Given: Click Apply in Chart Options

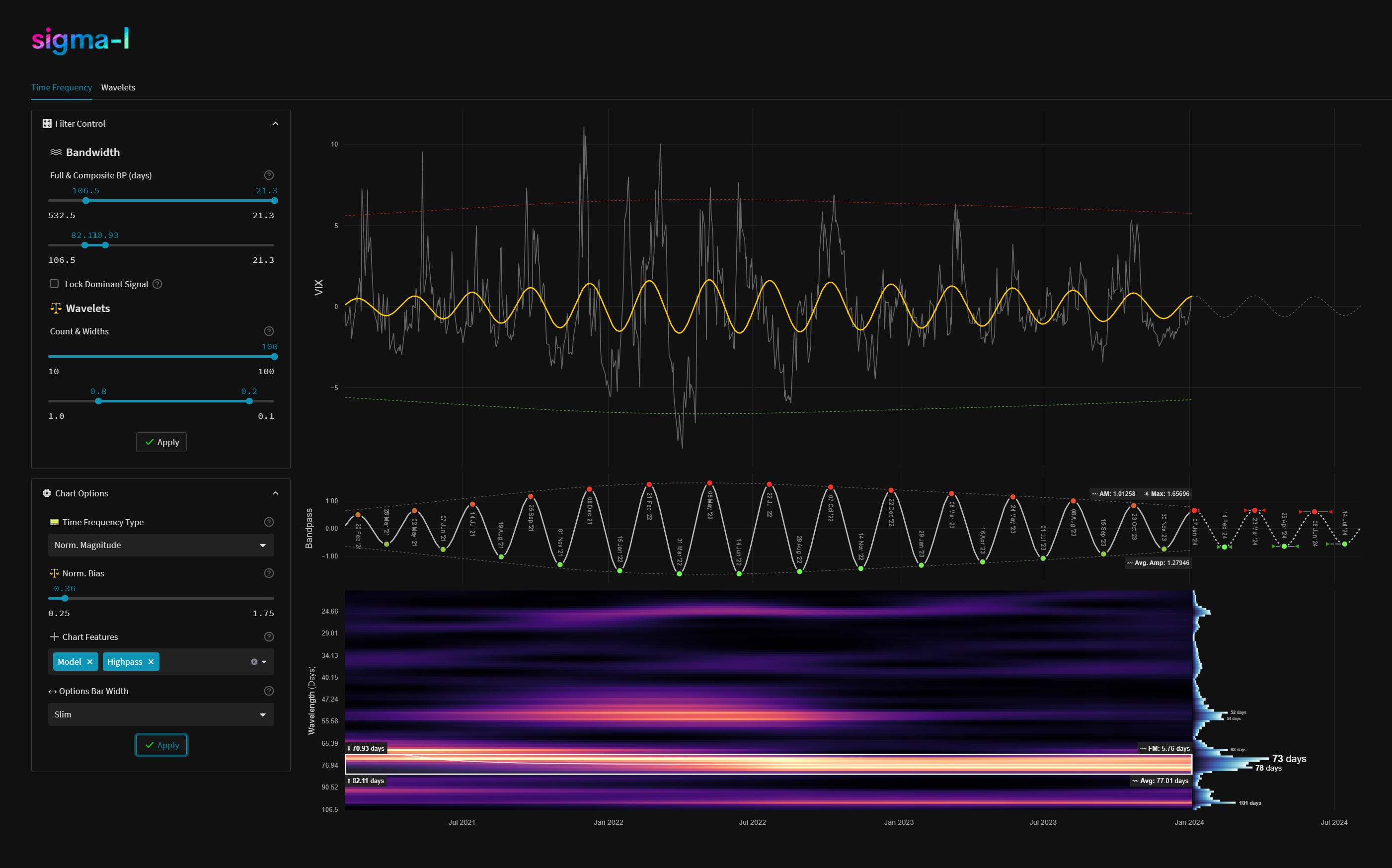Looking at the screenshot, I should click(x=161, y=745).
